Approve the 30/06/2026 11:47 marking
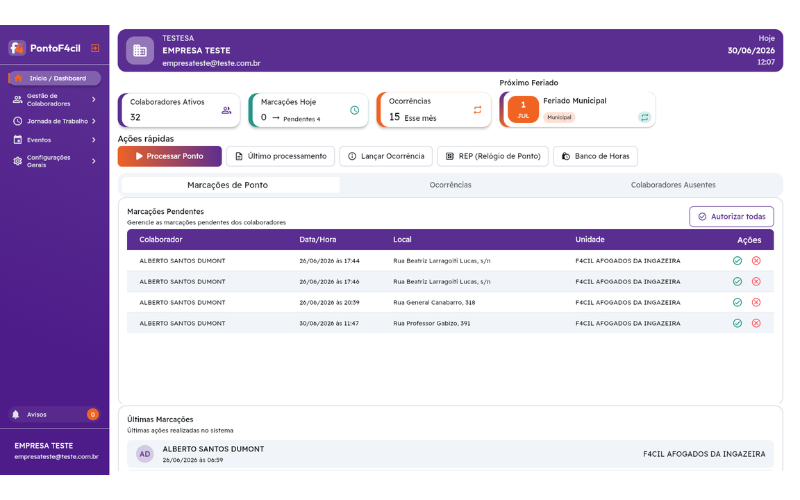 [737, 323]
